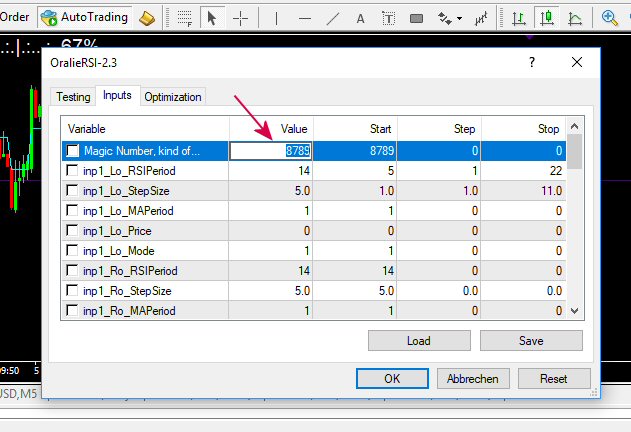Click the inp1_Ro_RSIPeriod start value 14
The image size is (631, 432).
[388, 271]
